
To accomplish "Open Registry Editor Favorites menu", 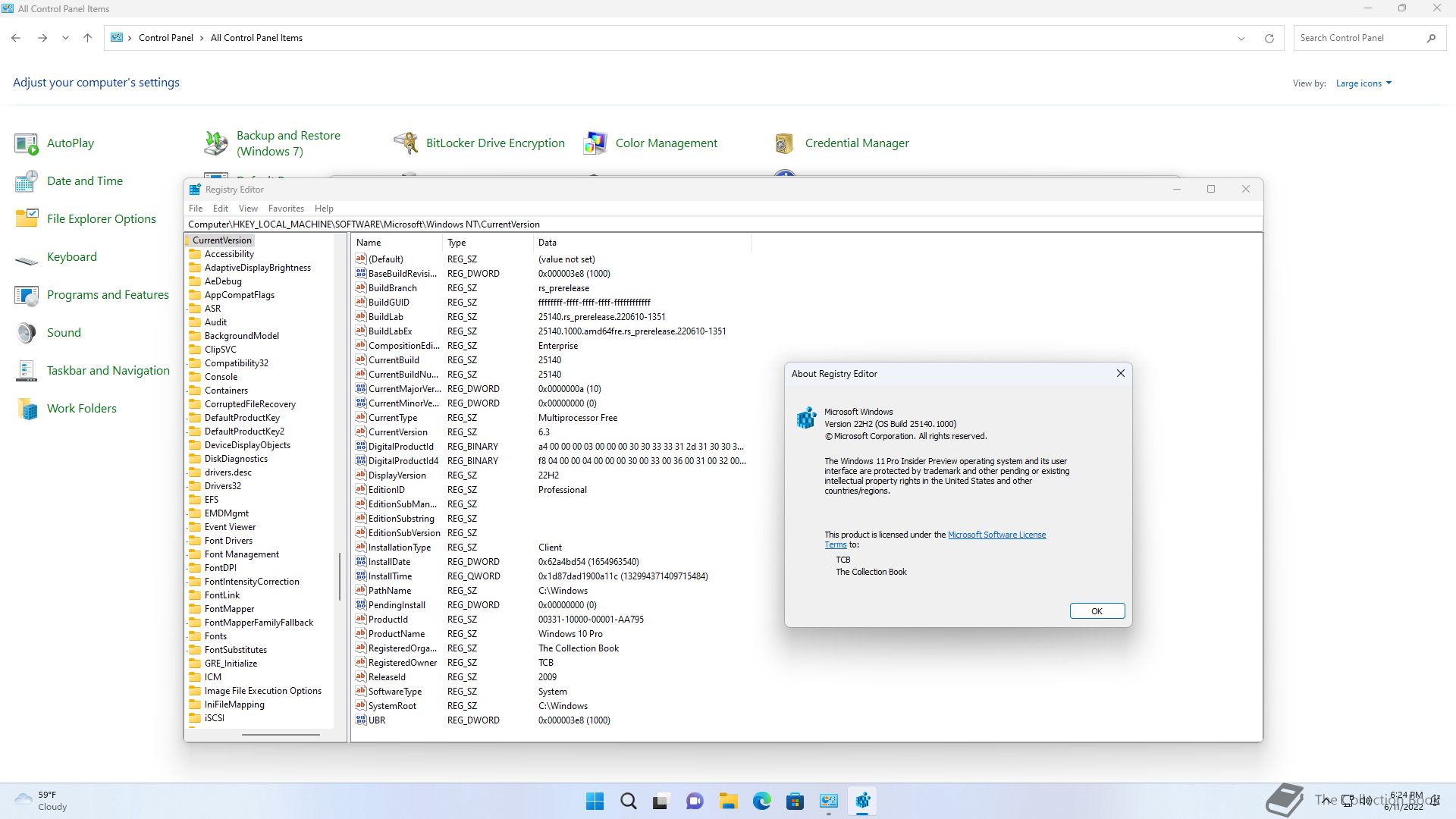I will pos(286,209).
